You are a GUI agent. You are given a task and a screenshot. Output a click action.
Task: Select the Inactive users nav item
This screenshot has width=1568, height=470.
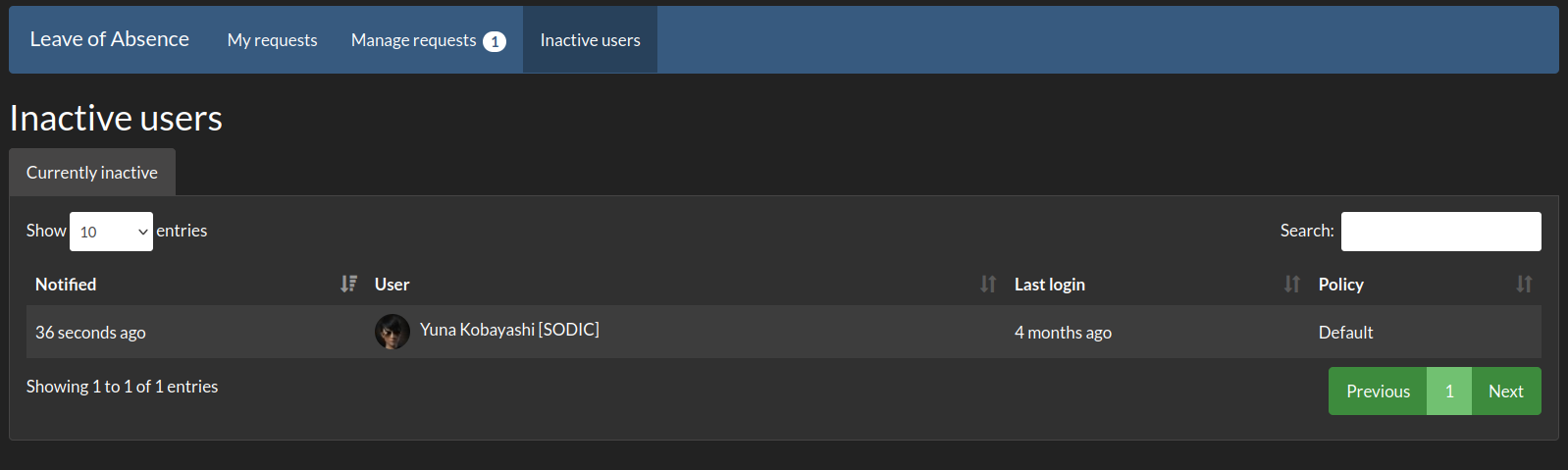point(590,40)
